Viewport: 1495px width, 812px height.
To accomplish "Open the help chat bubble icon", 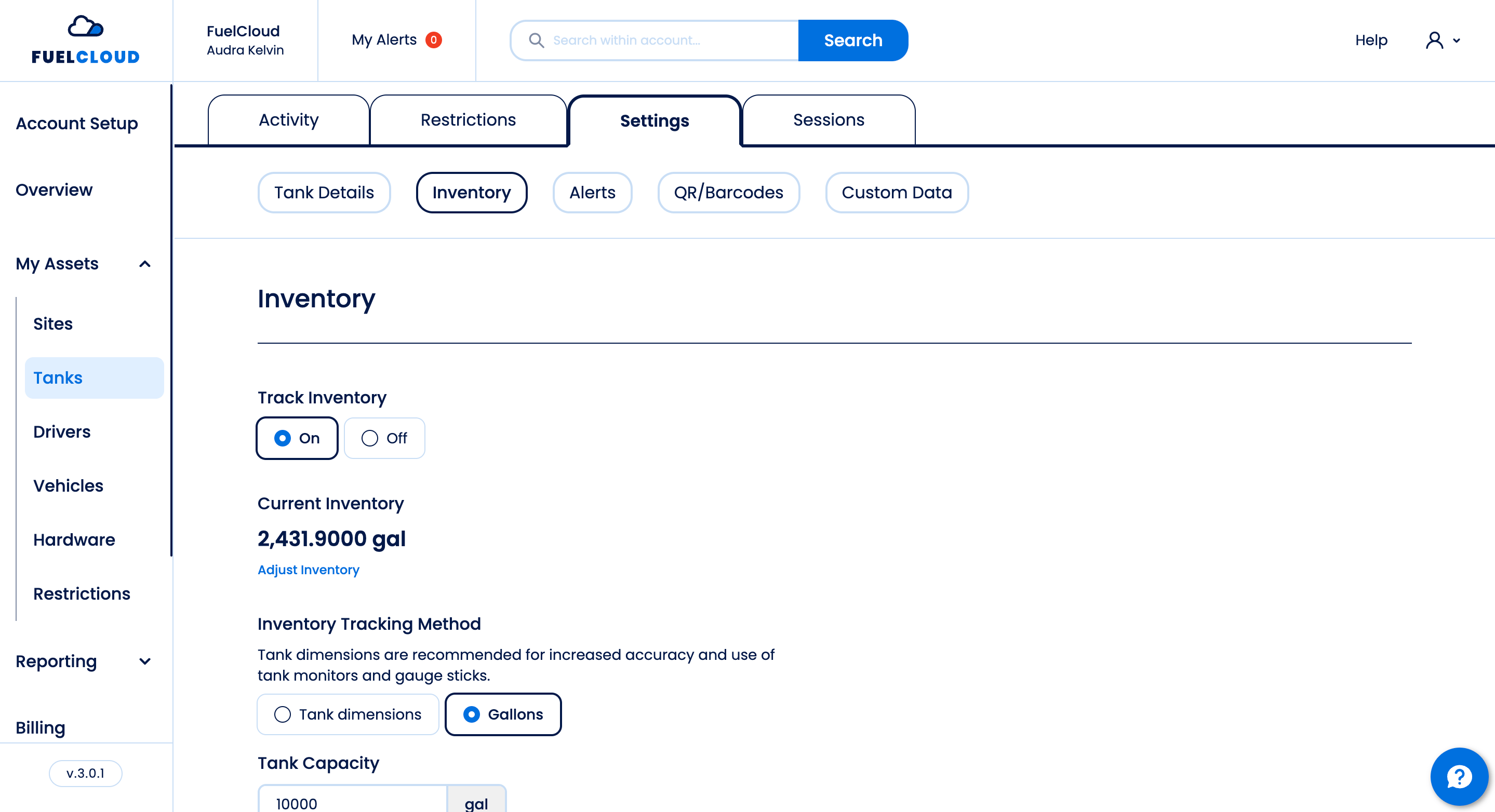I will point(1459,777).
